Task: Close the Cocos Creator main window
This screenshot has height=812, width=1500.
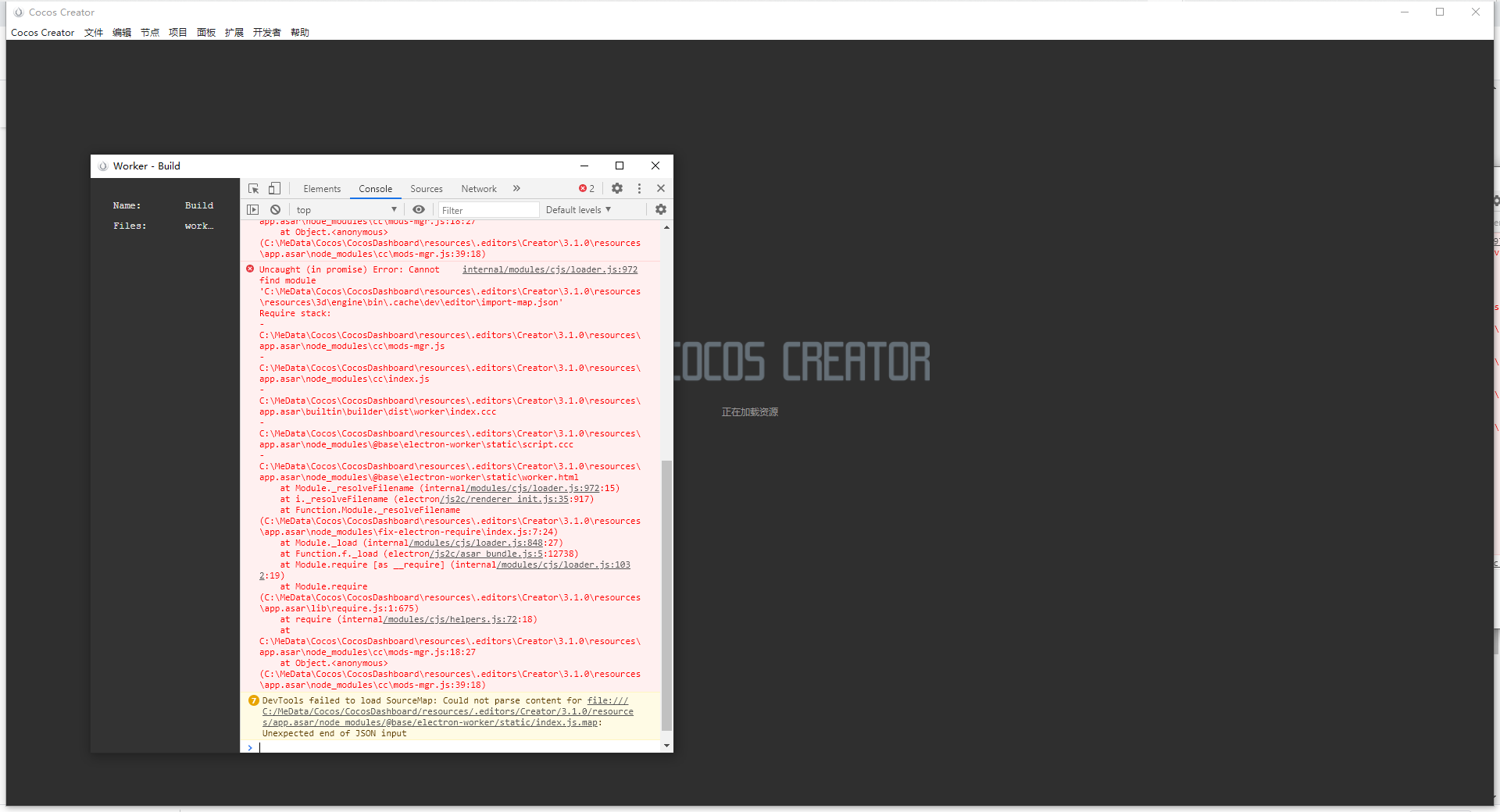Action: tap(1476, 12)
